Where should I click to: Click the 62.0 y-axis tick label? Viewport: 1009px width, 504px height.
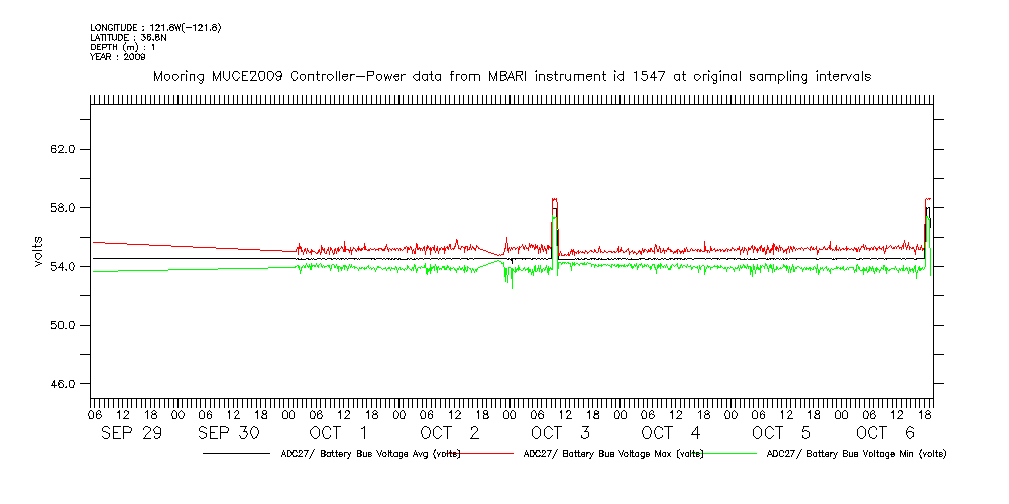tap(63, 149)
